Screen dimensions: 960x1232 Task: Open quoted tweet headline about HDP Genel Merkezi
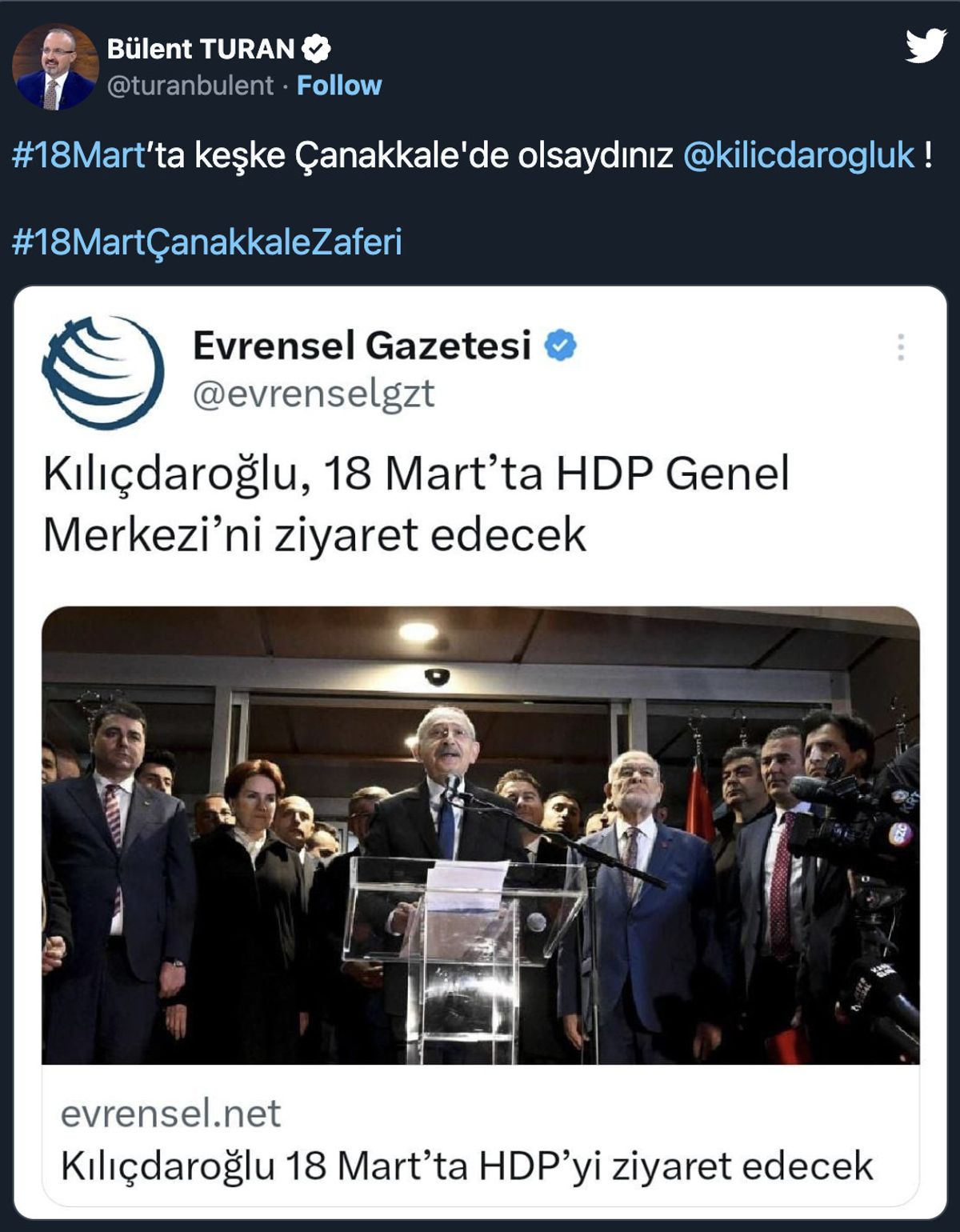[x=416, y=503]
